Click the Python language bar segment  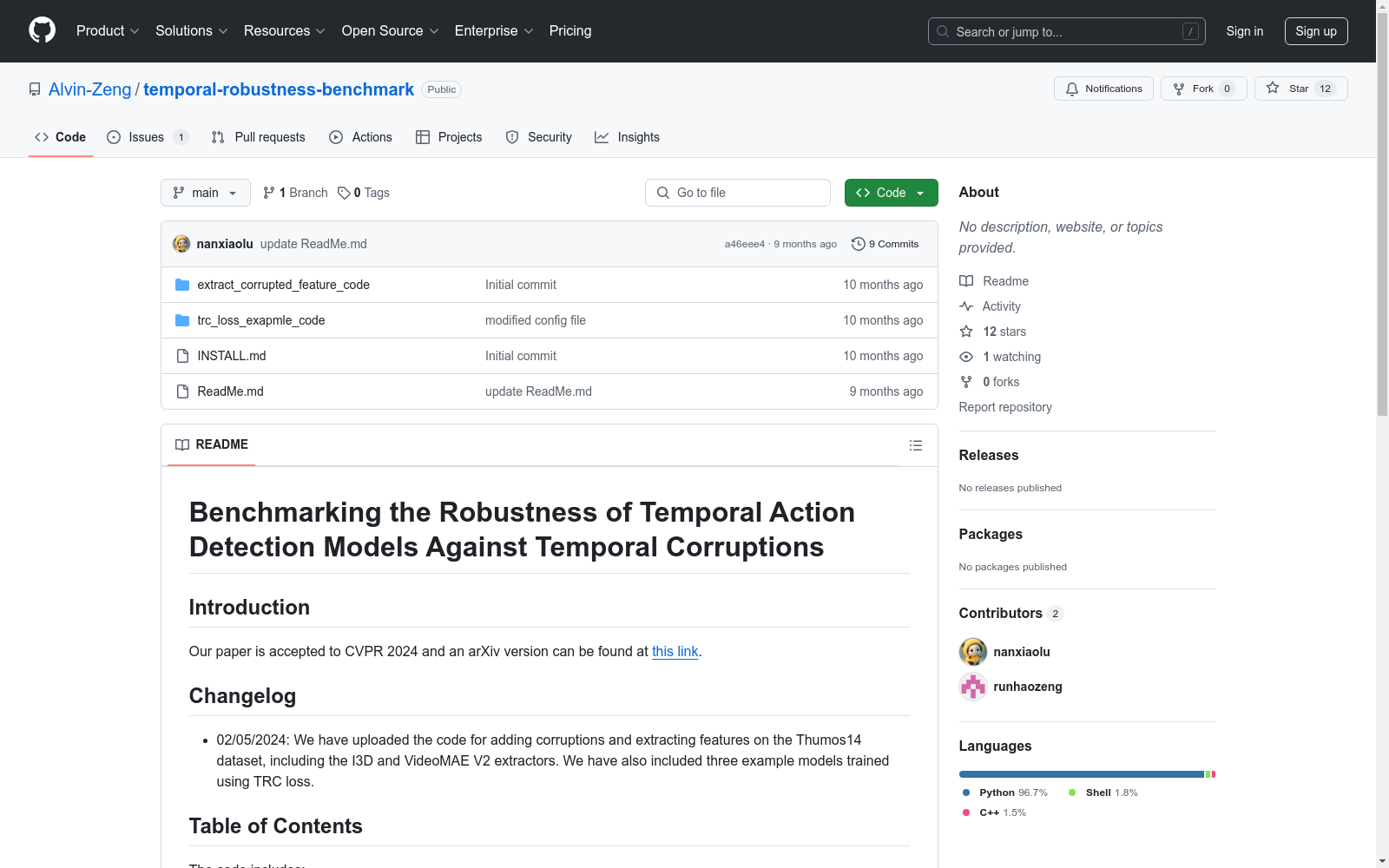point(1081,774)
